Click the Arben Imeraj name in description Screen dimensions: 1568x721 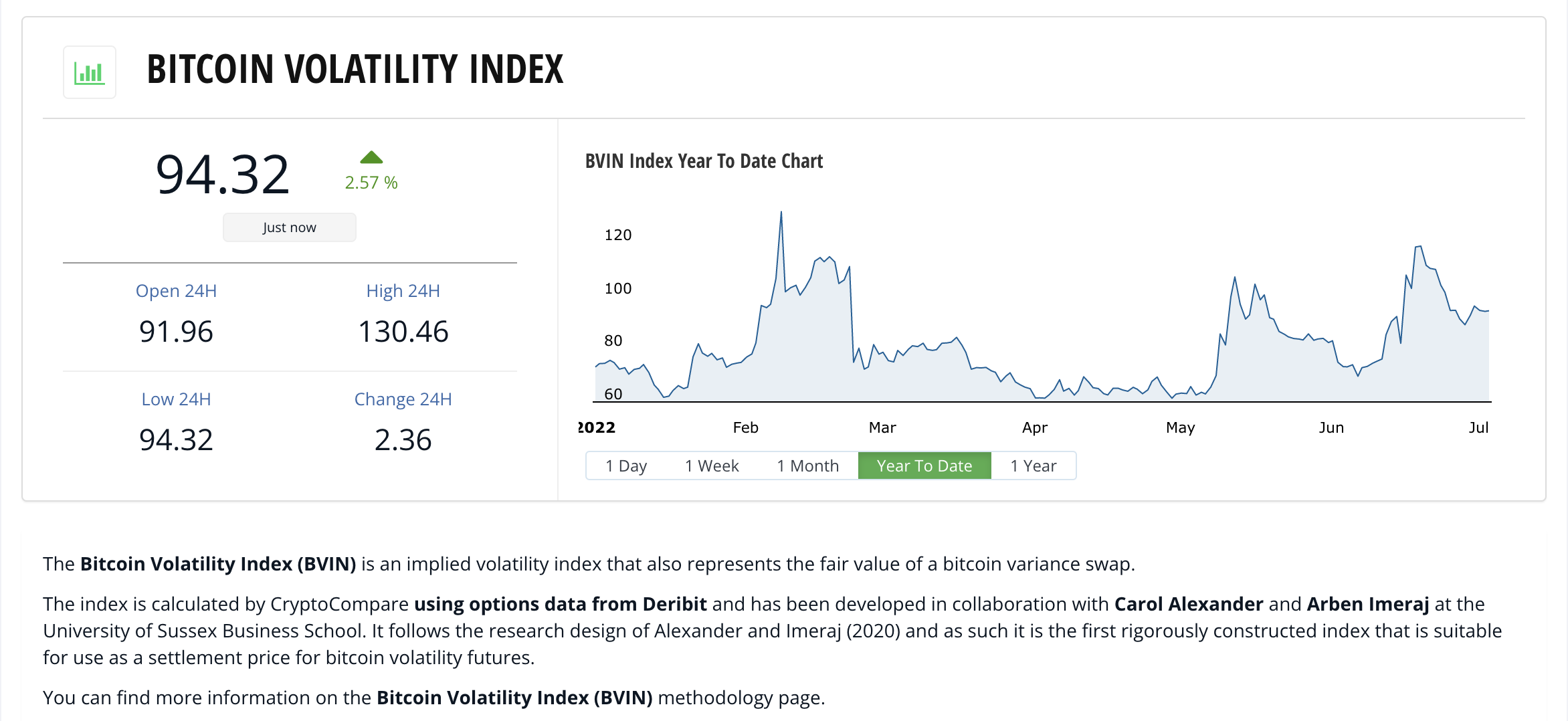point(1368,604)
